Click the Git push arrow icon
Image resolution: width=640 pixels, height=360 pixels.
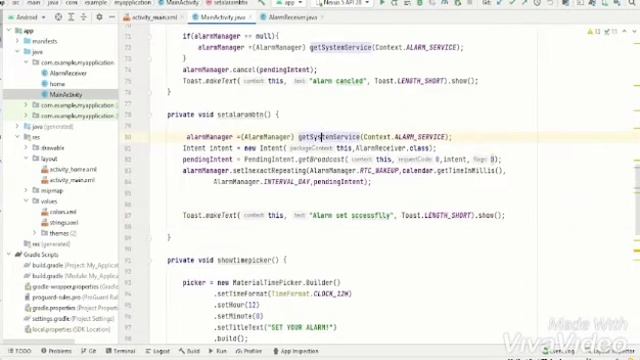524,2
